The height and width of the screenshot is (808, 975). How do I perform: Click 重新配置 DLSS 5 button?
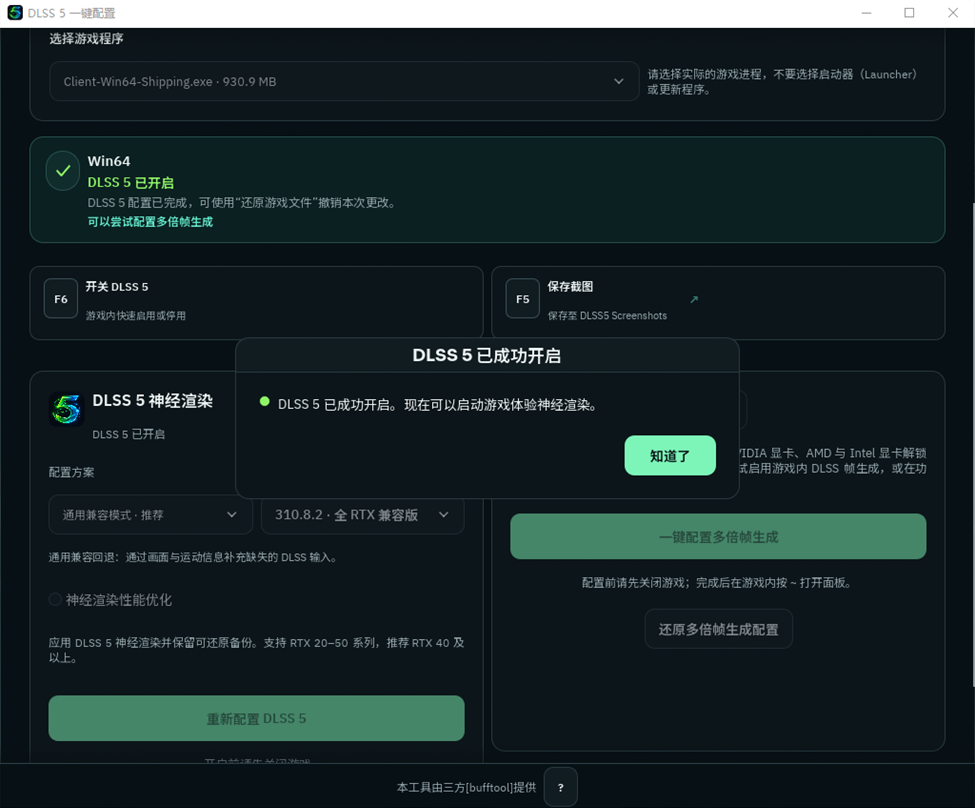256,718
